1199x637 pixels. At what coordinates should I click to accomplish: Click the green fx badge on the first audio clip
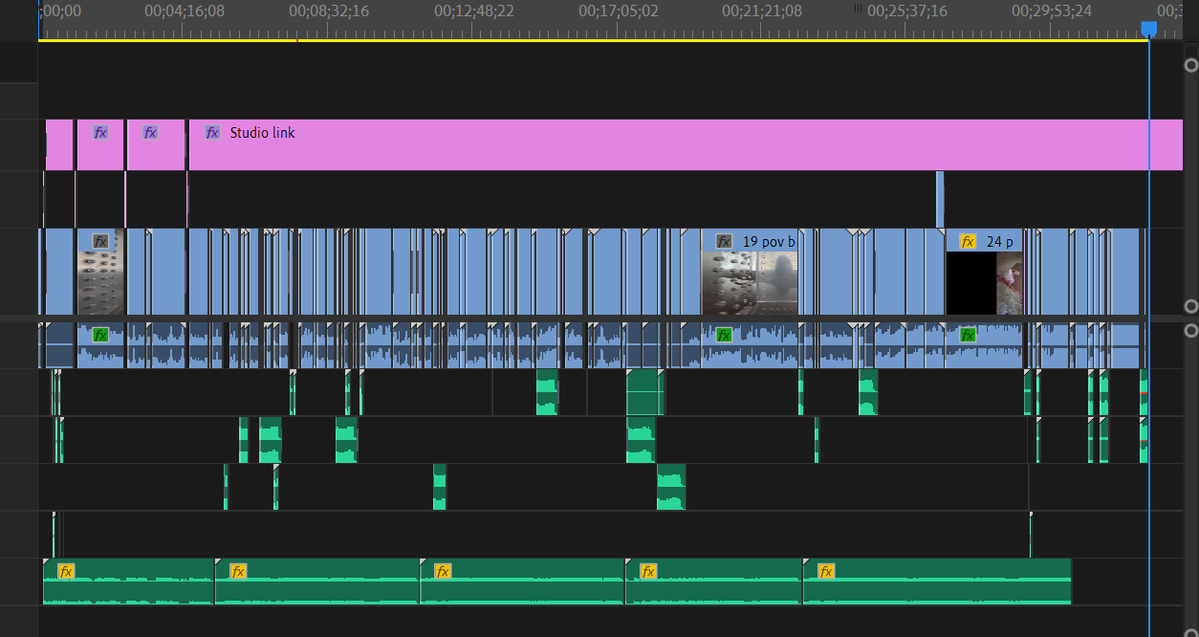[x=100, y=335]
